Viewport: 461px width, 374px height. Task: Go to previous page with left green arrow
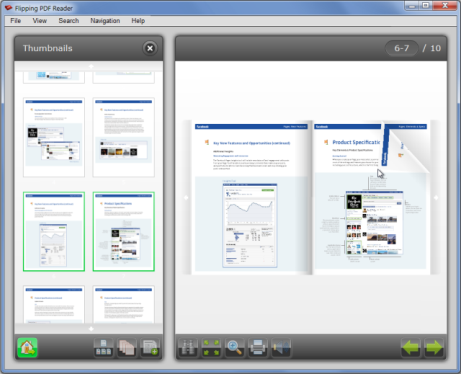click(410, 348)
